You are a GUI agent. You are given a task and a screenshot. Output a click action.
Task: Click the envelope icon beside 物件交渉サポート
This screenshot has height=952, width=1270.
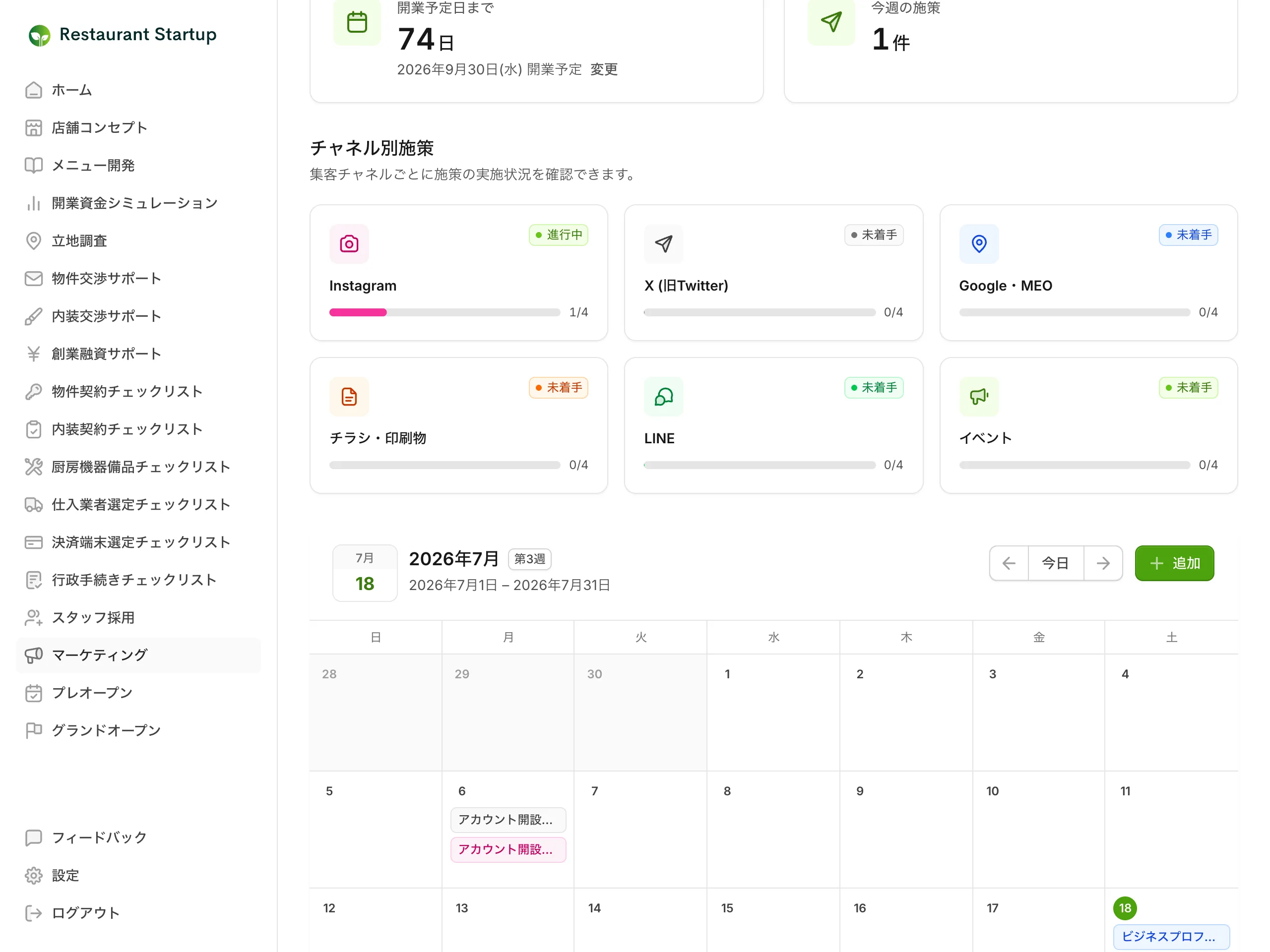(x=34, y=278)
